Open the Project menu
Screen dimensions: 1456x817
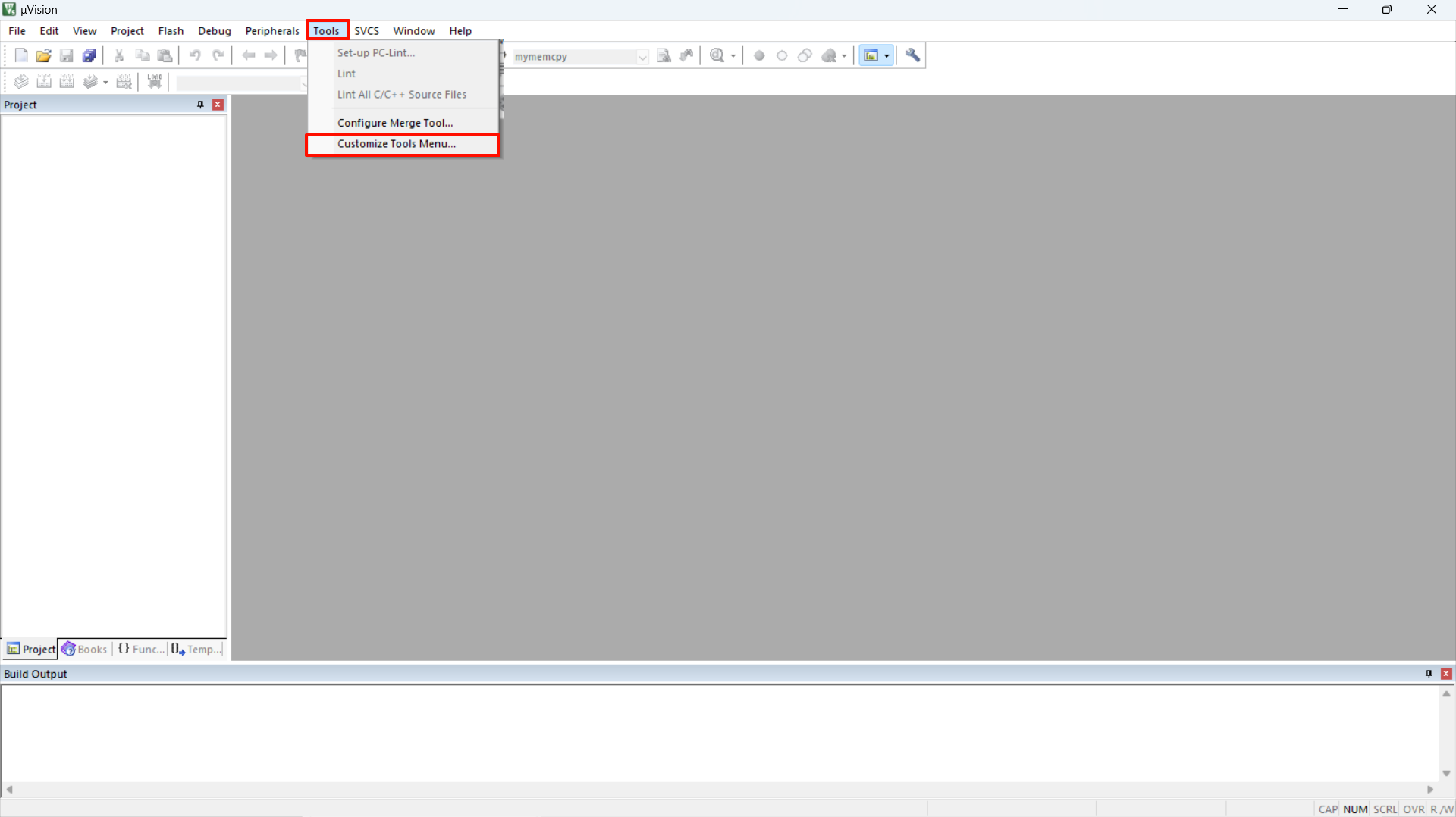click(x=127, y=30)
